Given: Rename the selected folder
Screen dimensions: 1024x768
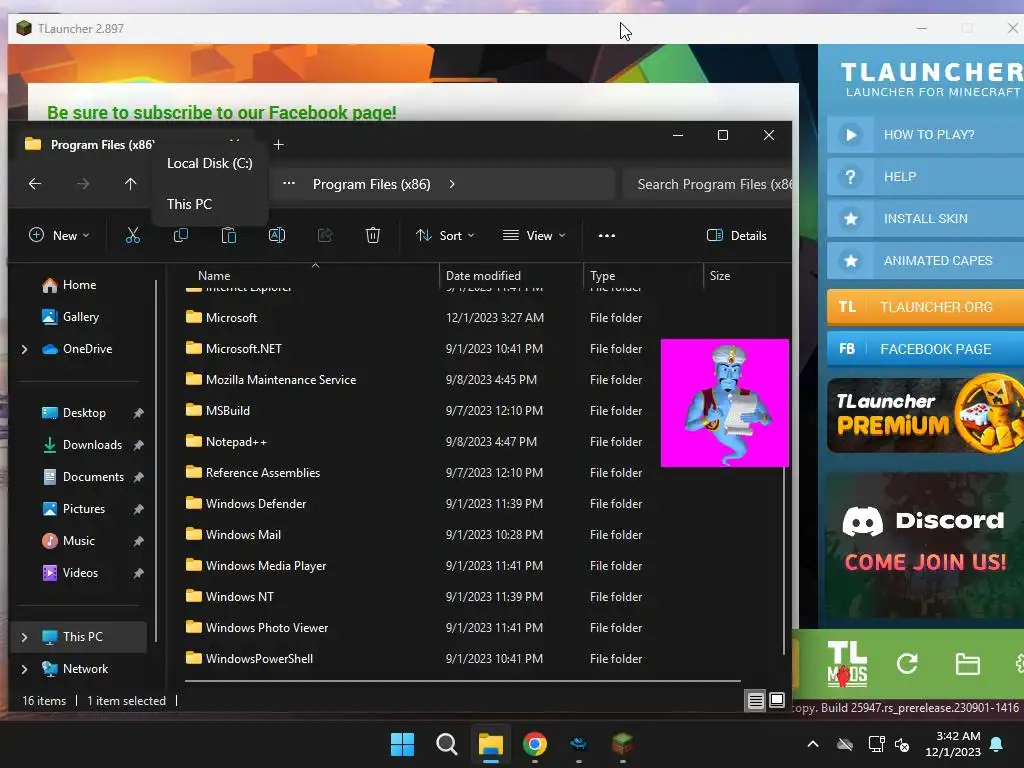Looking at the screenshot, I should coord(277,235).
